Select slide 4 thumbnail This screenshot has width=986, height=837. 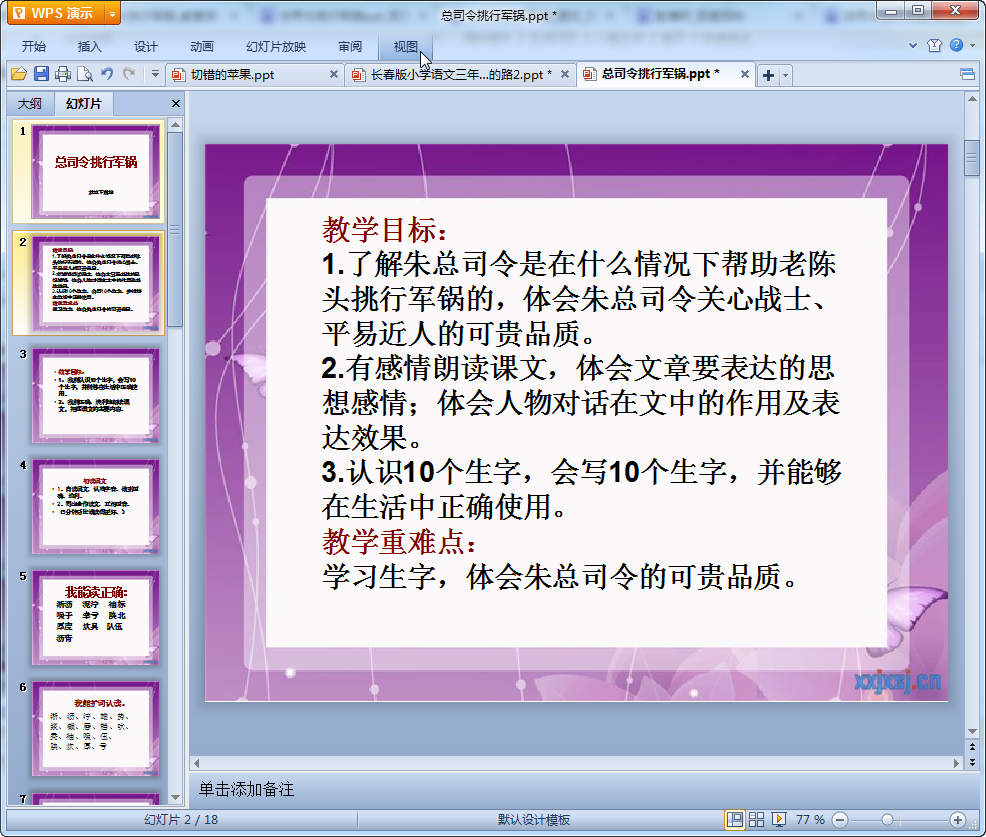pyautogui.click(x=95, y=507)
